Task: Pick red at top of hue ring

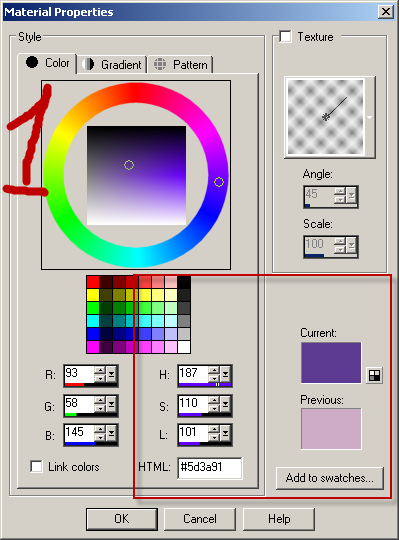Action: [x=136, y=93]
